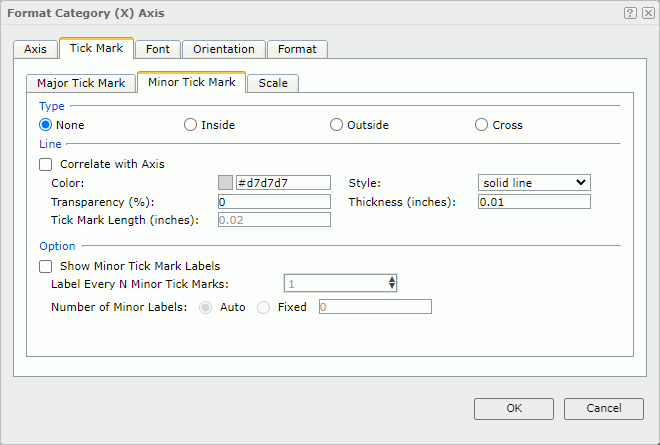
Task: Click the help question mark icon
Action: pos(630,13)
